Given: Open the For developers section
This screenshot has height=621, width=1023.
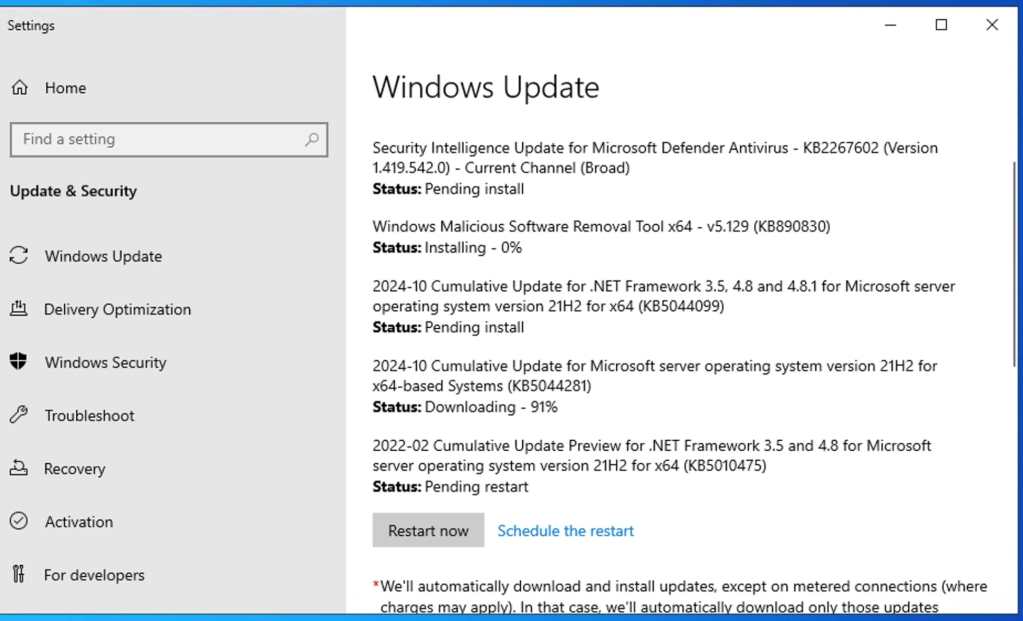Looking at the screenshot, I should click(x=95, y=574).
